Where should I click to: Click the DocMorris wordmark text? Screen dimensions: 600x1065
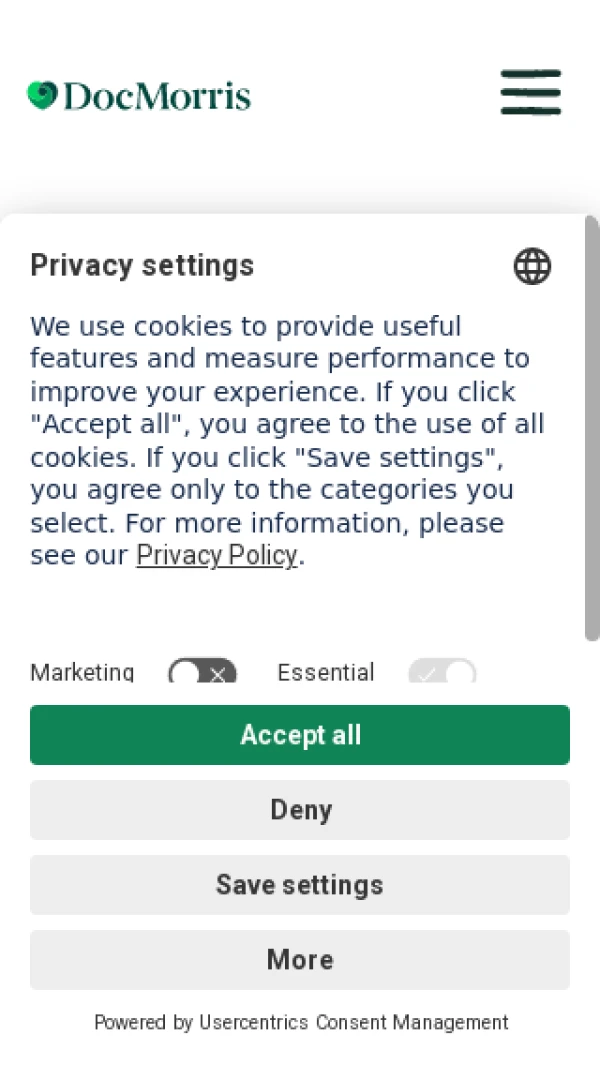157,97
